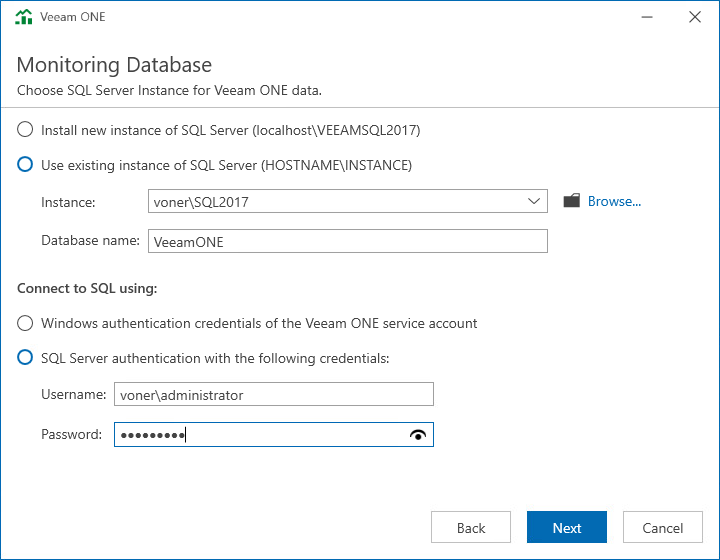Click the folder icon beside Browse
The width and height of the screenshot is (720, 560).
coord(572,201)
